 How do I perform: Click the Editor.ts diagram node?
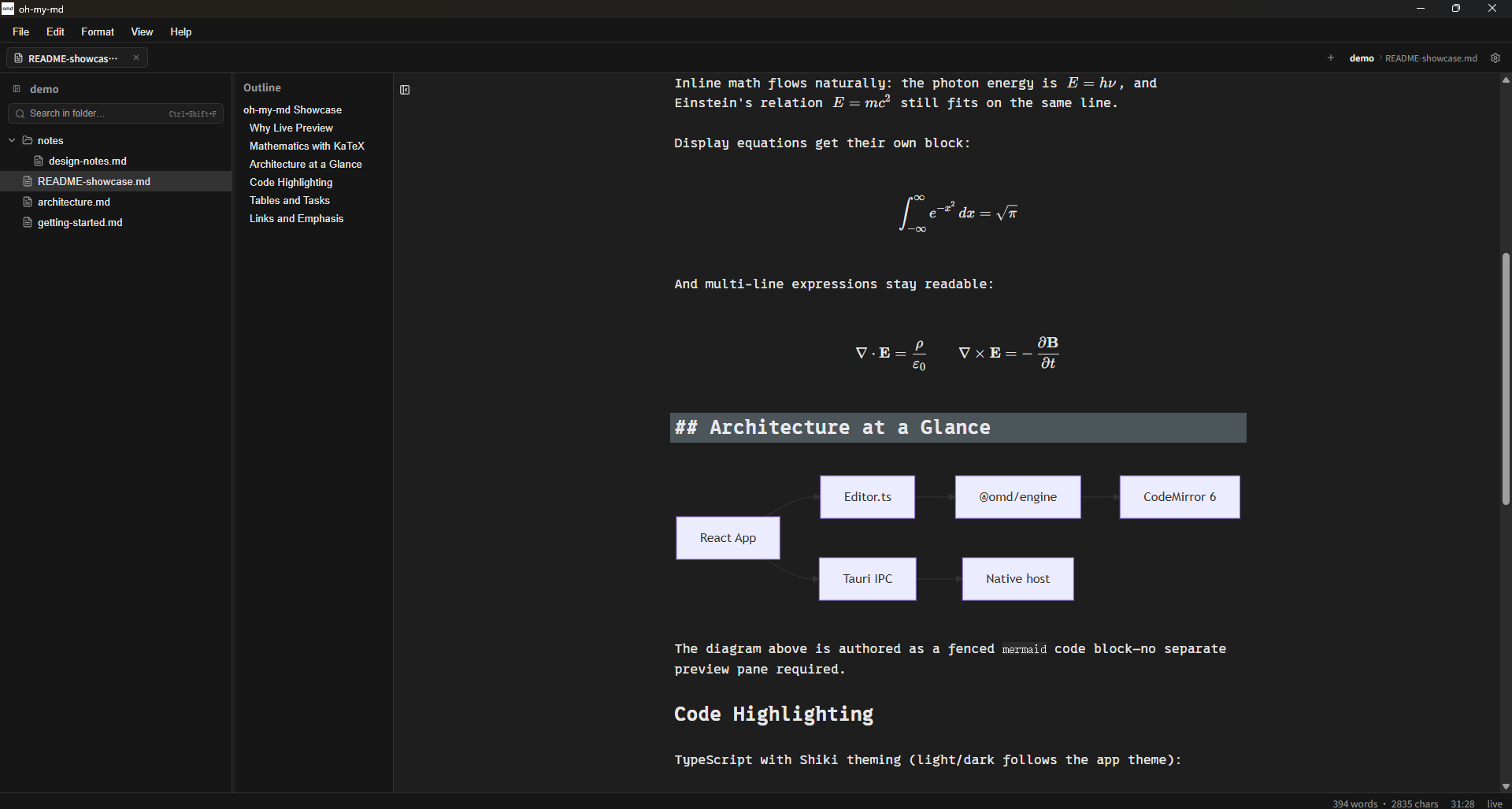[867, 497]
